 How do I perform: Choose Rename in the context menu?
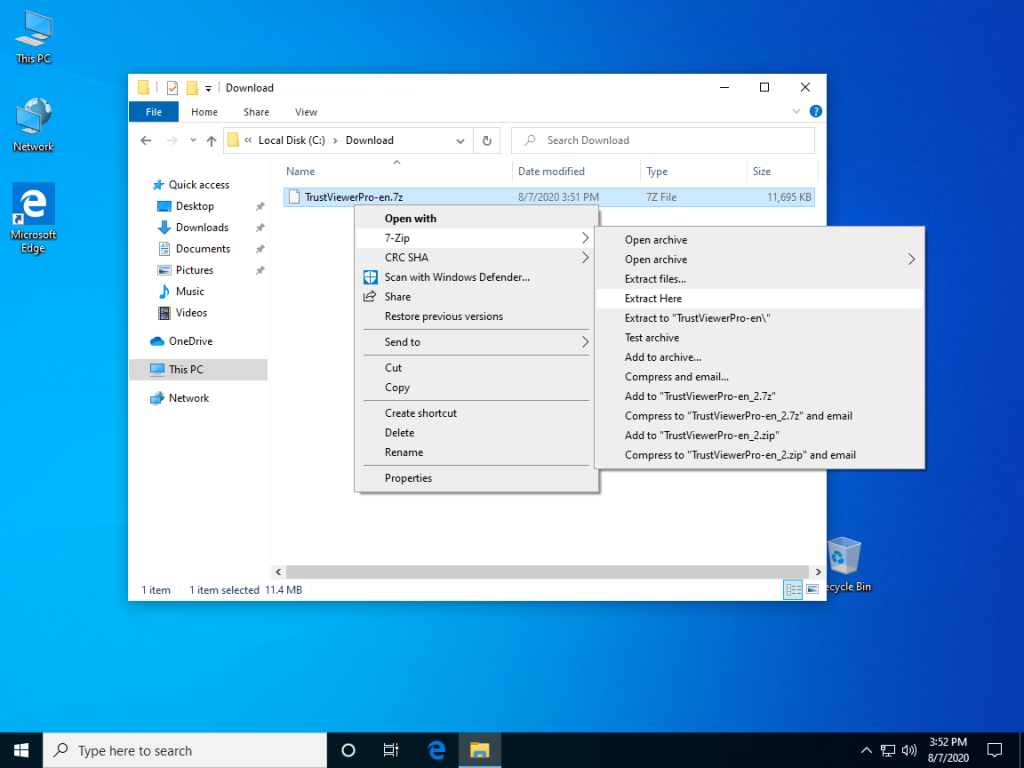coord(476,452)
